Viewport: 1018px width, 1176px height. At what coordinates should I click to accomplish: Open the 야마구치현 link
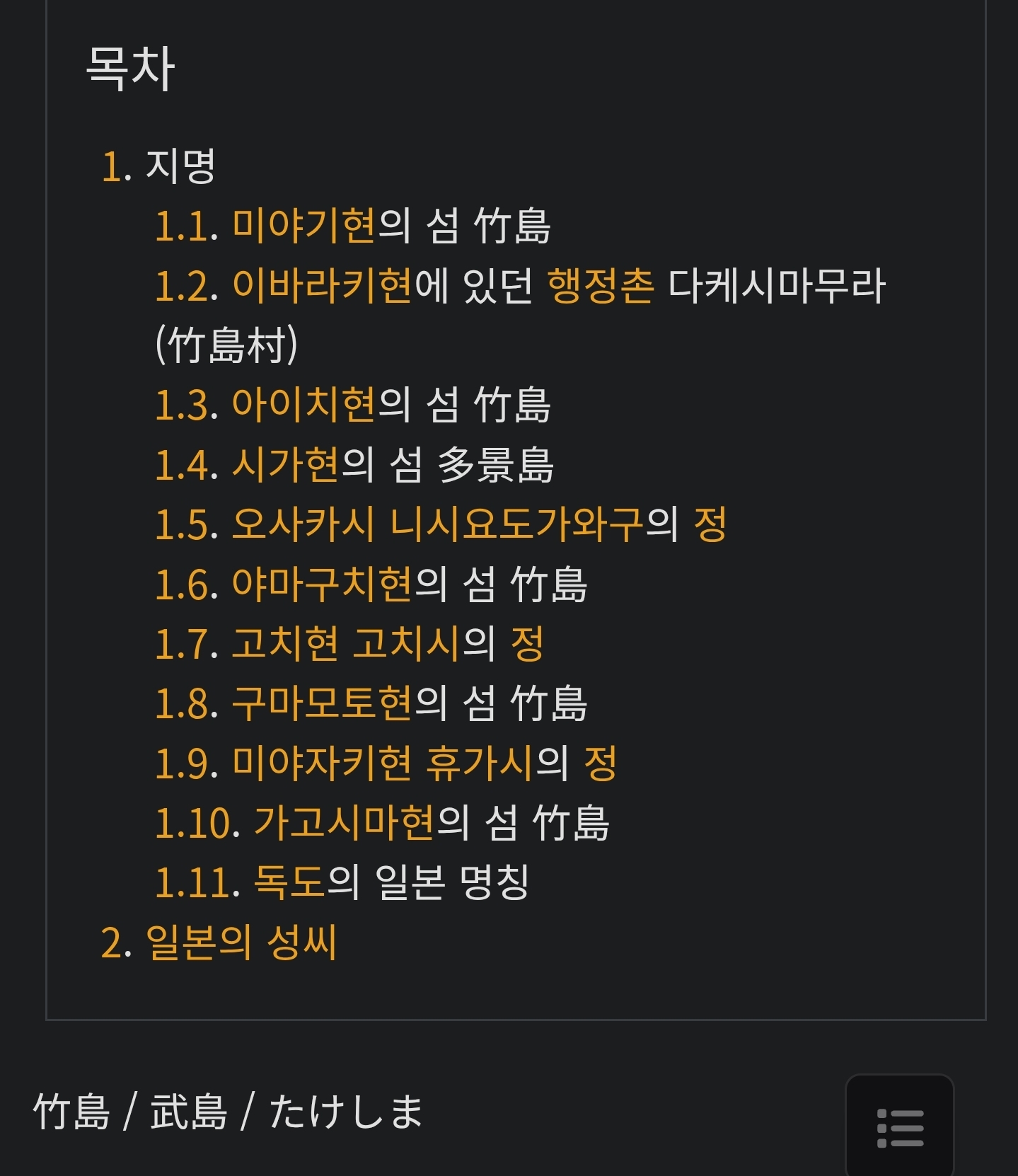pyautogui.click(x=322, y=585)
